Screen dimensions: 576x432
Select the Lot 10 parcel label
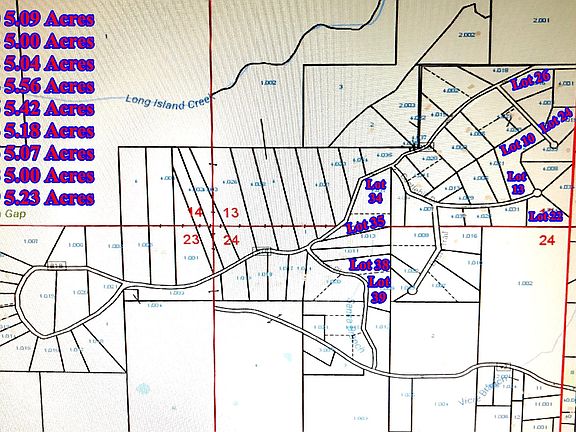pos(518,144)
